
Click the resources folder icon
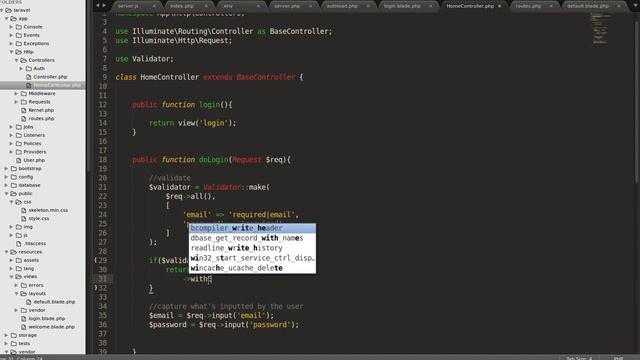14,252
